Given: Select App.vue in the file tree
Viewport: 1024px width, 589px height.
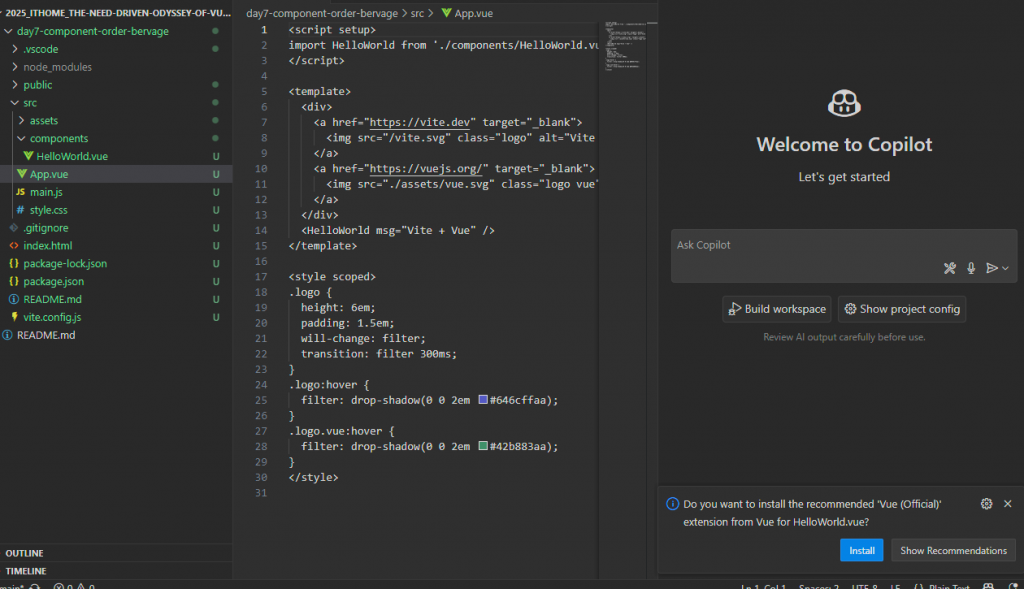Looking at the screenshot, I should click(49, 174).
